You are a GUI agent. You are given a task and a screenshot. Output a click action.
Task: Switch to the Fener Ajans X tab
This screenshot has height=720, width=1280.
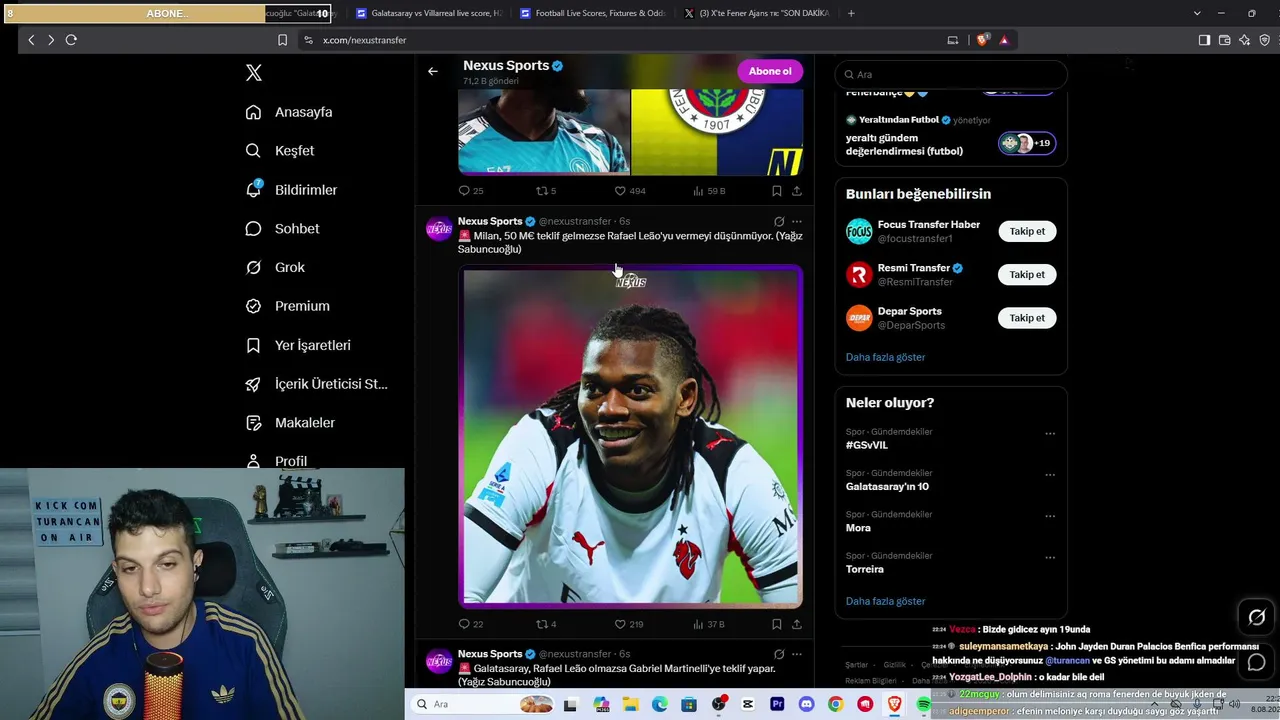pos(755,13)
